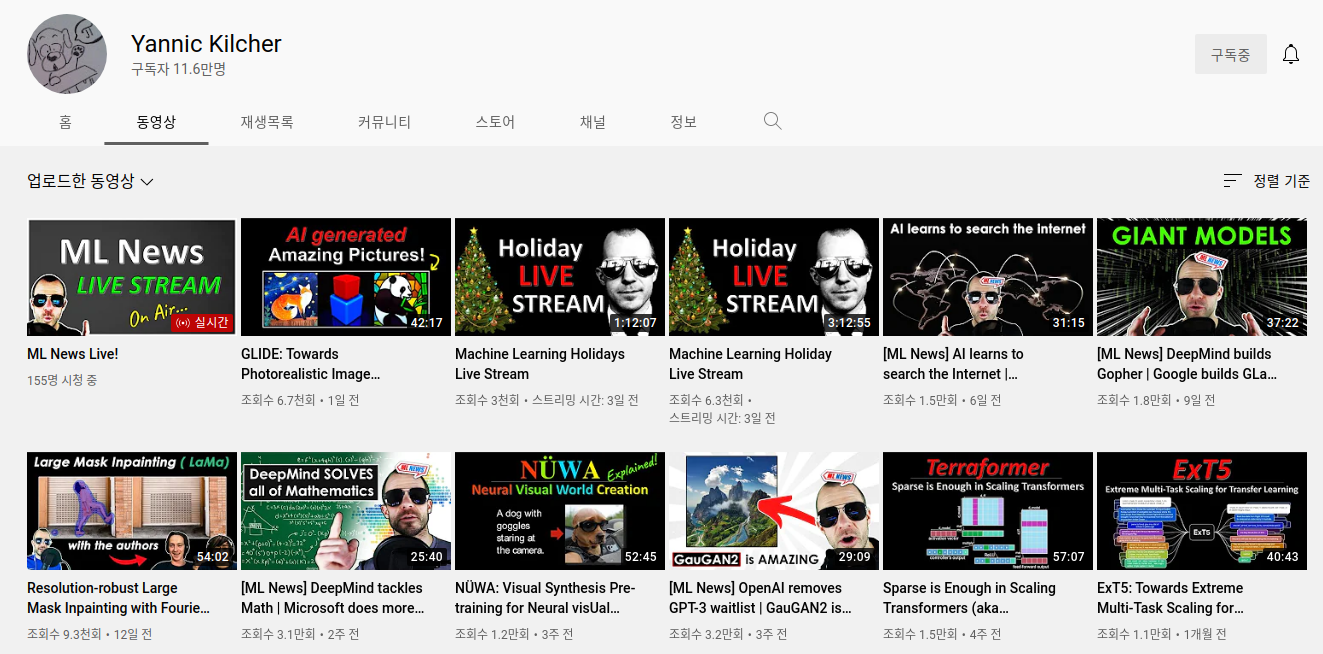Open the ExT5 video thumbnail

click(1202, 511)
